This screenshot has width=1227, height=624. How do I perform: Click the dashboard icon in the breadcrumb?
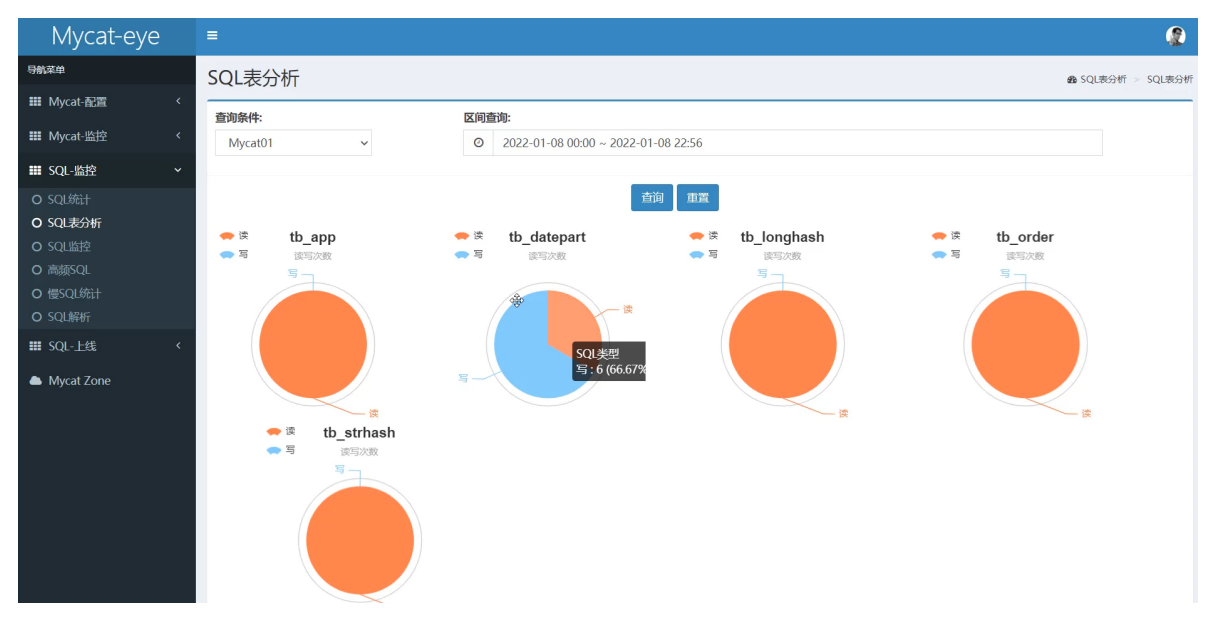point(1072,79)
